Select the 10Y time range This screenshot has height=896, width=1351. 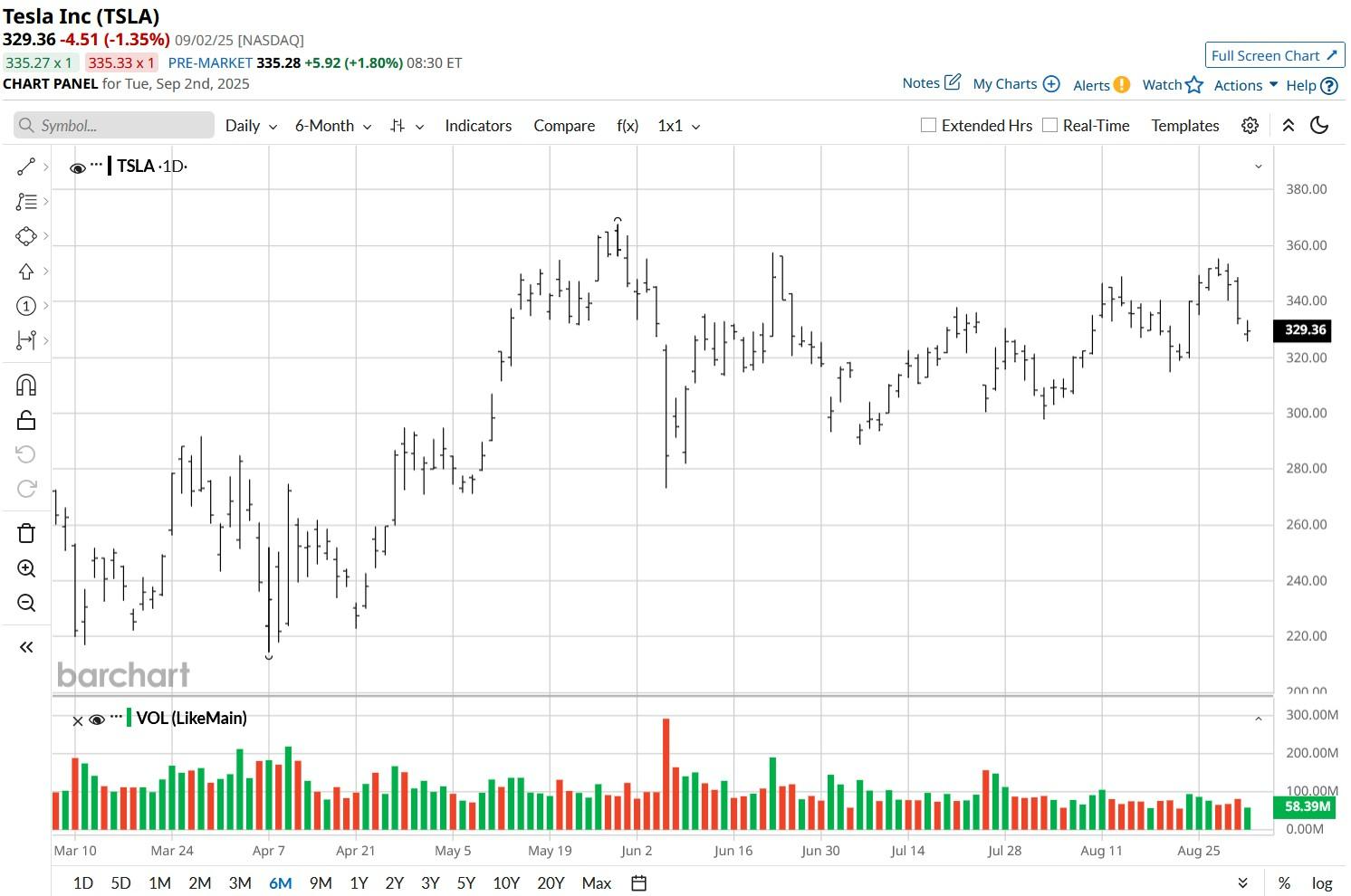506,882
